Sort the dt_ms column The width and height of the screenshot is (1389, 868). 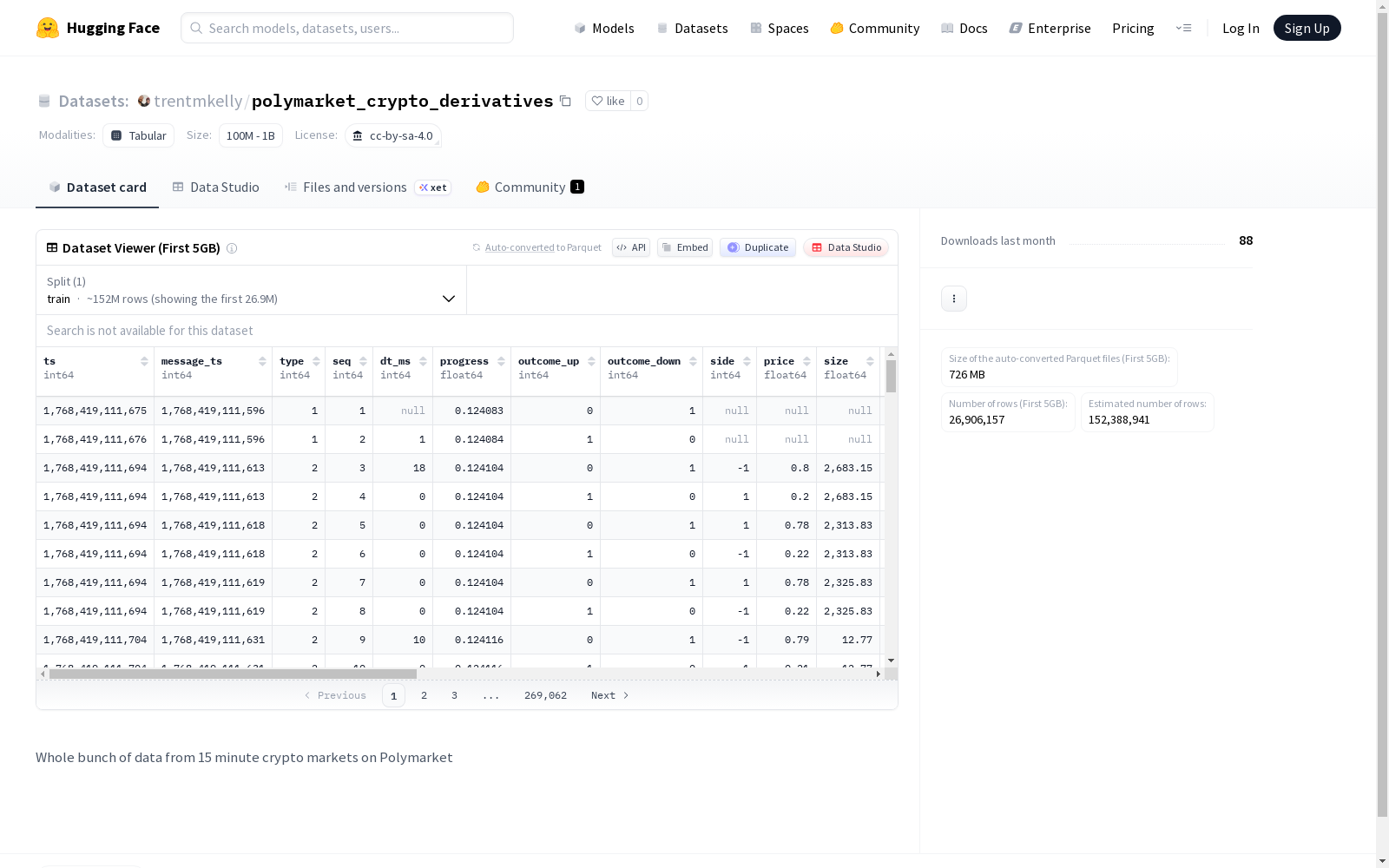pos(423,361)
